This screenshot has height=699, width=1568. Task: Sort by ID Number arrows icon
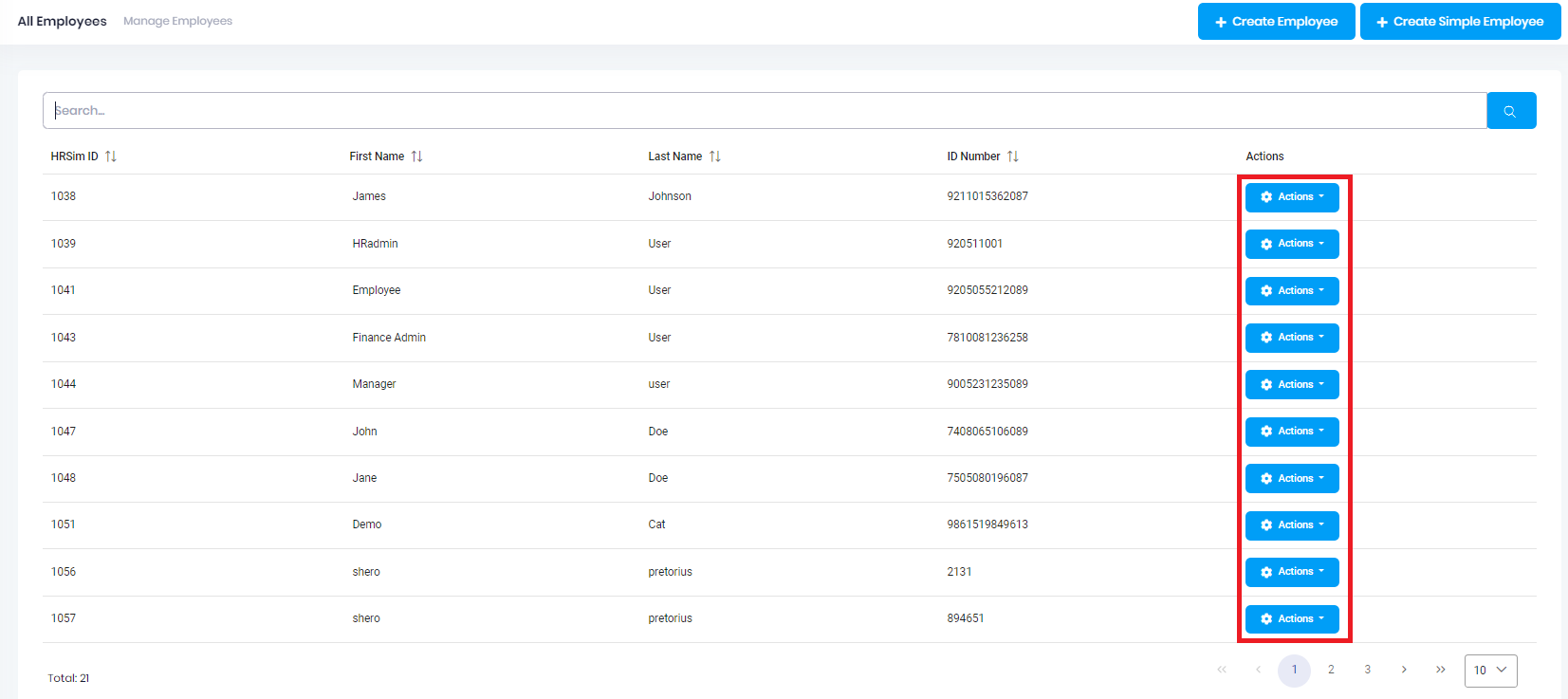(x=1013, y=156)
